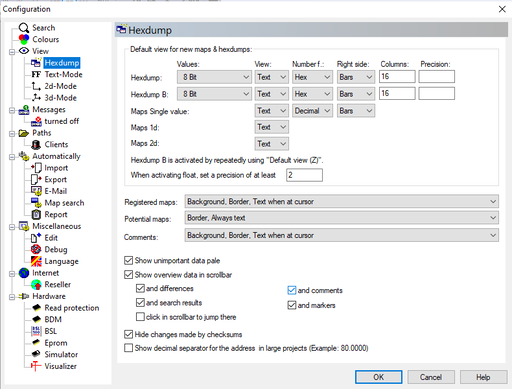Toggle 'and comments' checkbox

292,290
